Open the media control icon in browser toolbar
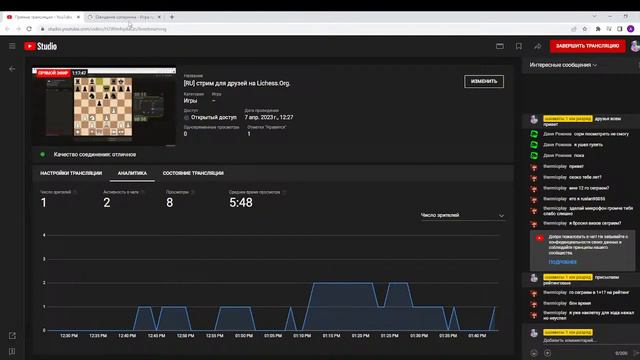Screen dimensions: 640x360 coord(609,29)
